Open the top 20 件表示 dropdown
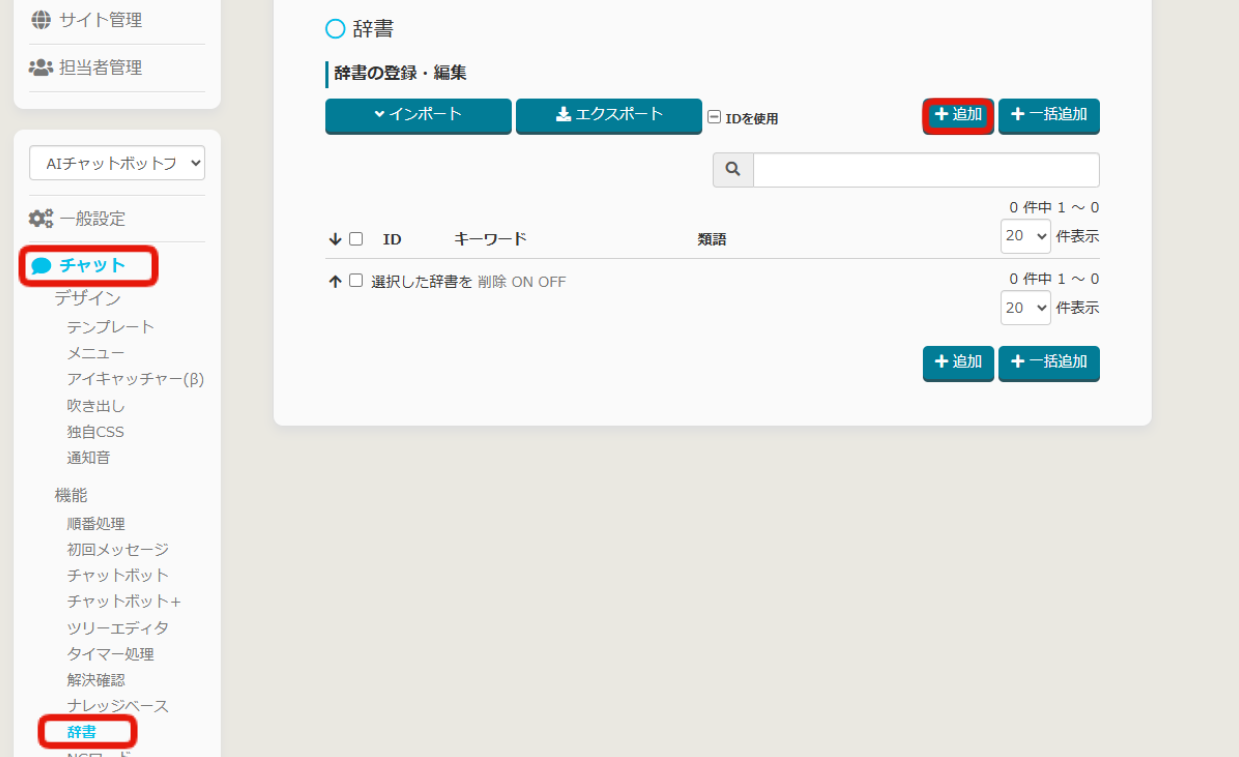 tap(1025, 237)
